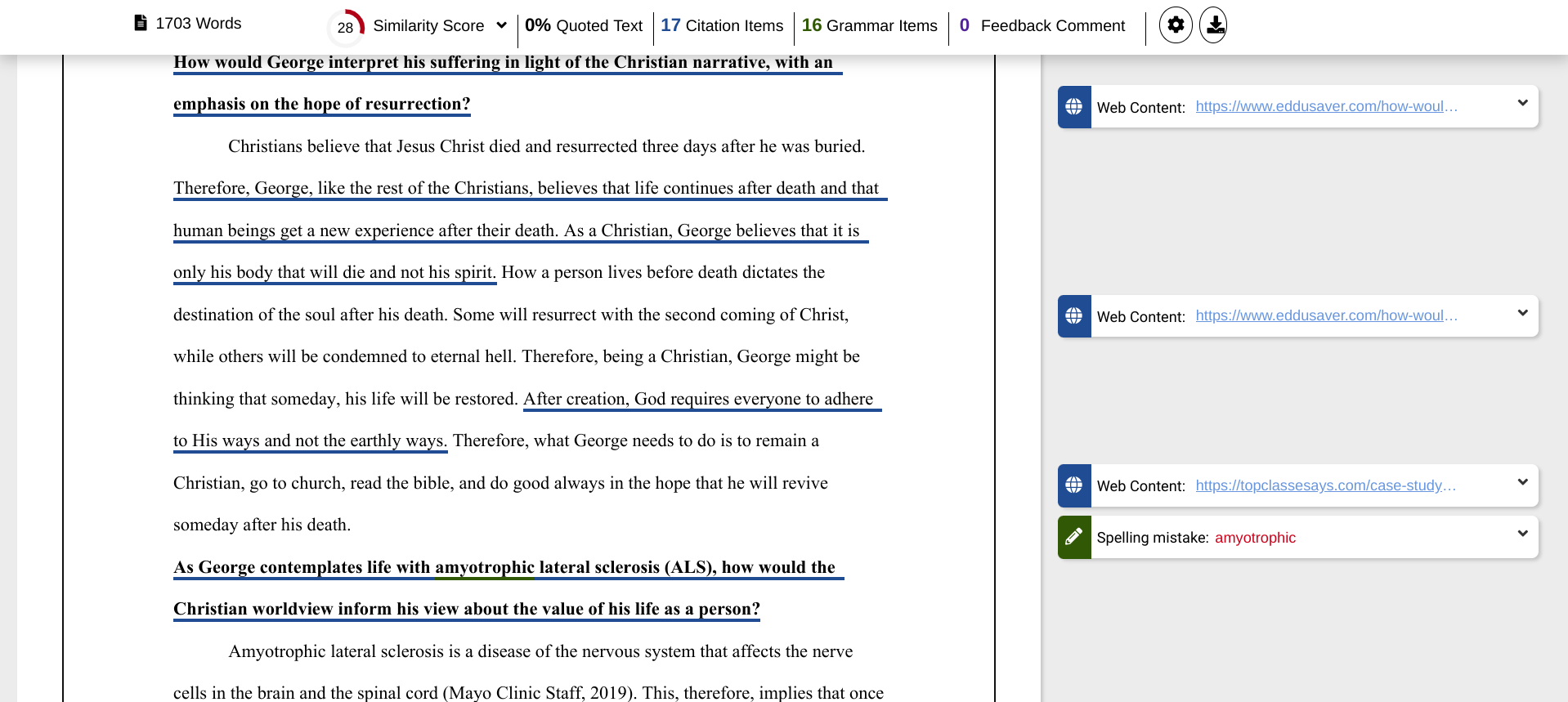Click the underlined word amyotrophic in heading
The image size is (1568, 702).
pos(485,567)
